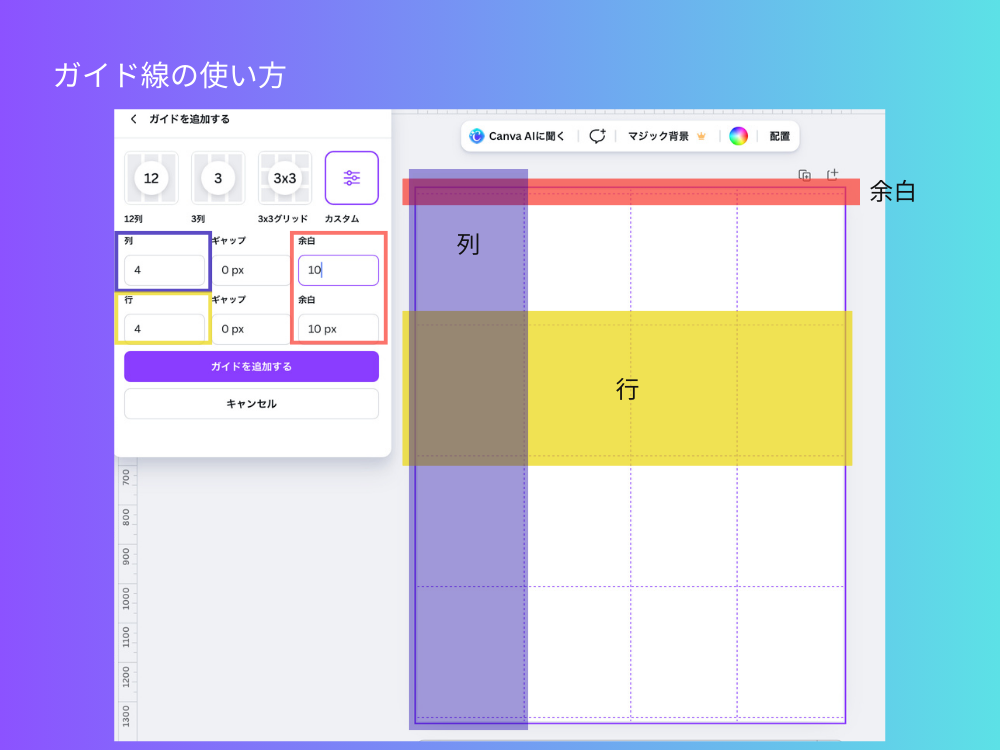This screenshot has height=750, width=1000.
Task: Open the rainbow background color picker
Action: (738, 136)
